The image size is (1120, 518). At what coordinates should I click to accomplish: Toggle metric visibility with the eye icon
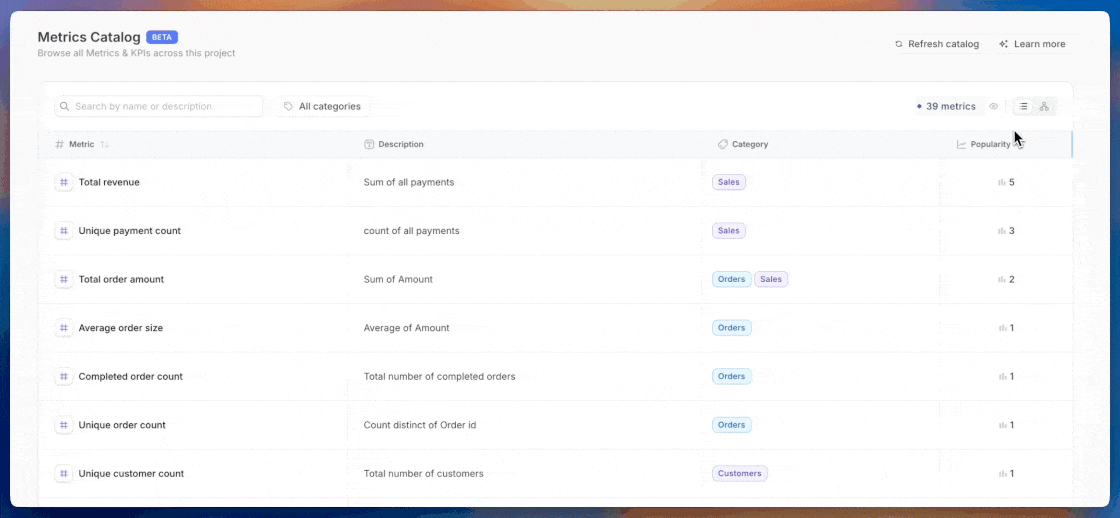tap(994, 106)
